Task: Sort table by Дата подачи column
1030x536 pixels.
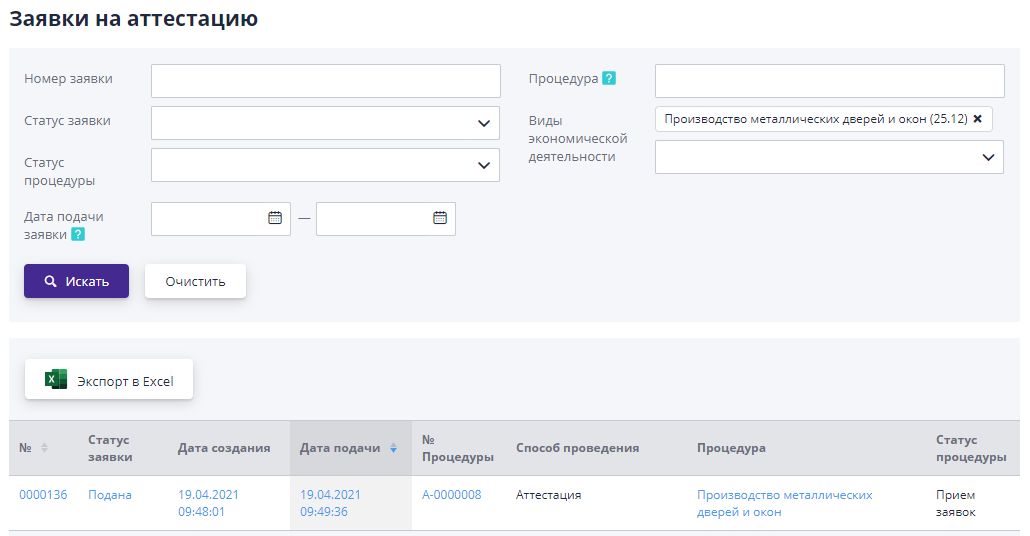Action: [x=393, y=448]
